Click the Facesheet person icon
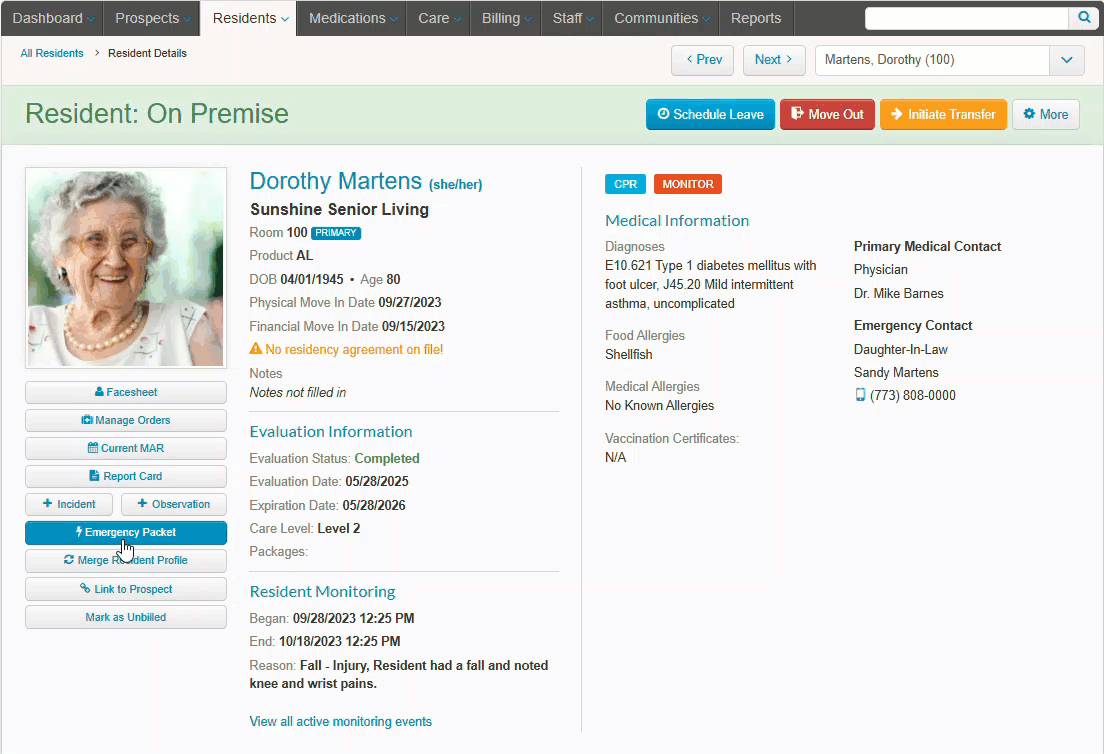Screen dimensions: 1104x754 tap(99, 392)
